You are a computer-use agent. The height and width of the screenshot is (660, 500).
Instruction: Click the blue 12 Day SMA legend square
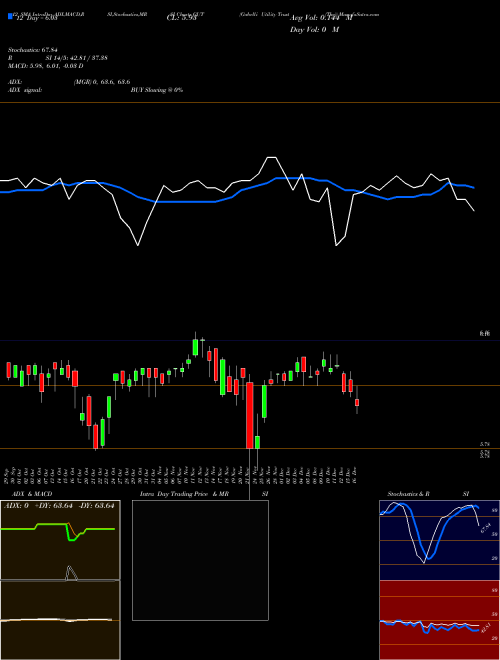[10, 17]
